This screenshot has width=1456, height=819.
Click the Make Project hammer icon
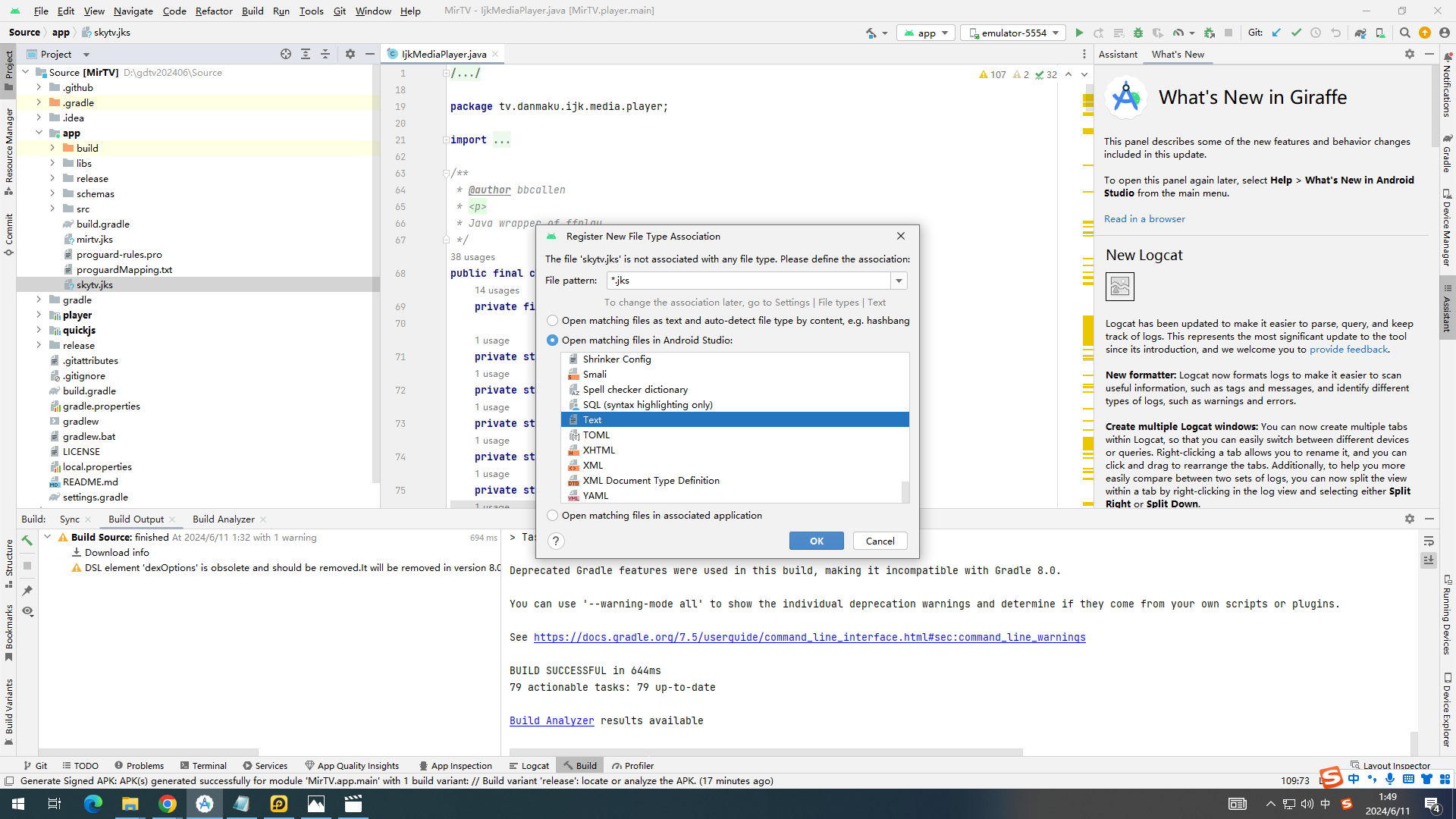click(871, 33)
